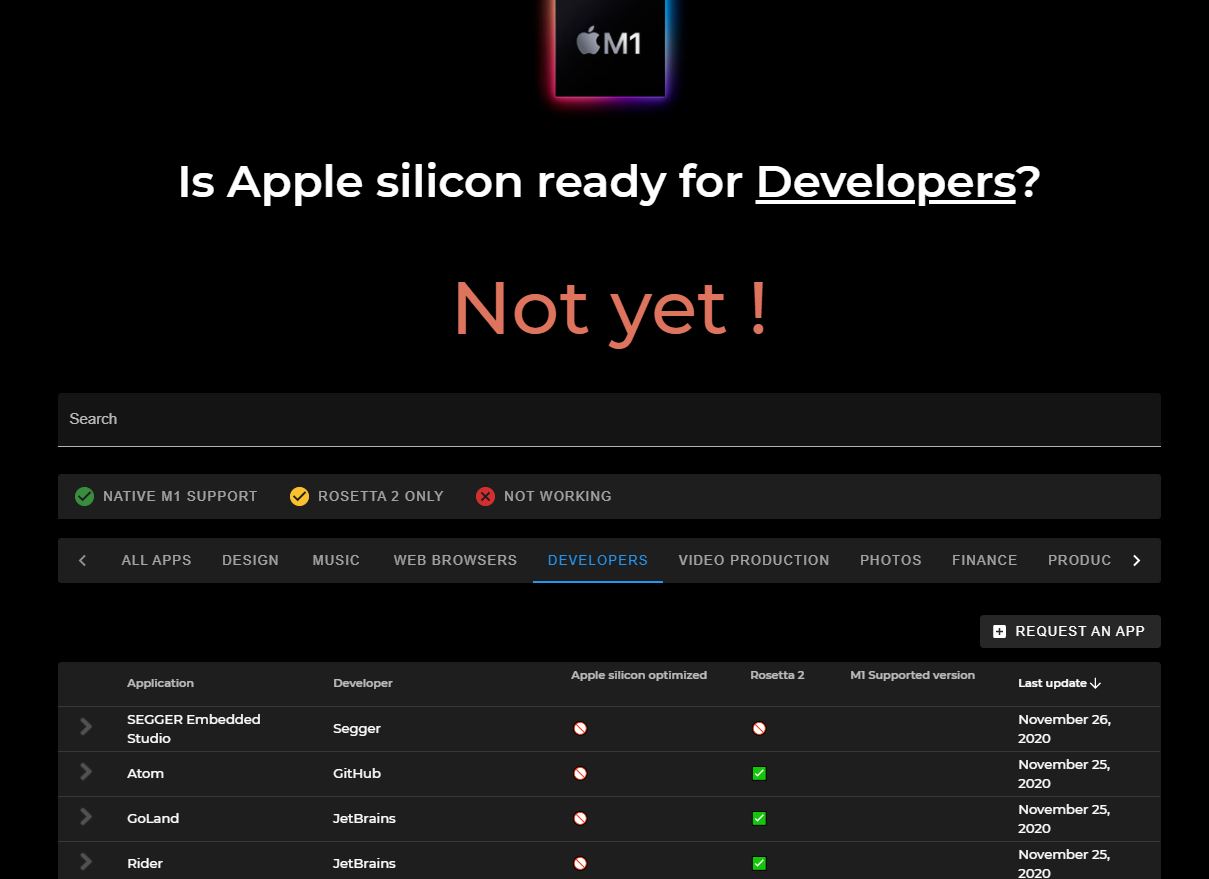Expand the Atom row details
The image size is (1209, 879).
tap(86, 772)
